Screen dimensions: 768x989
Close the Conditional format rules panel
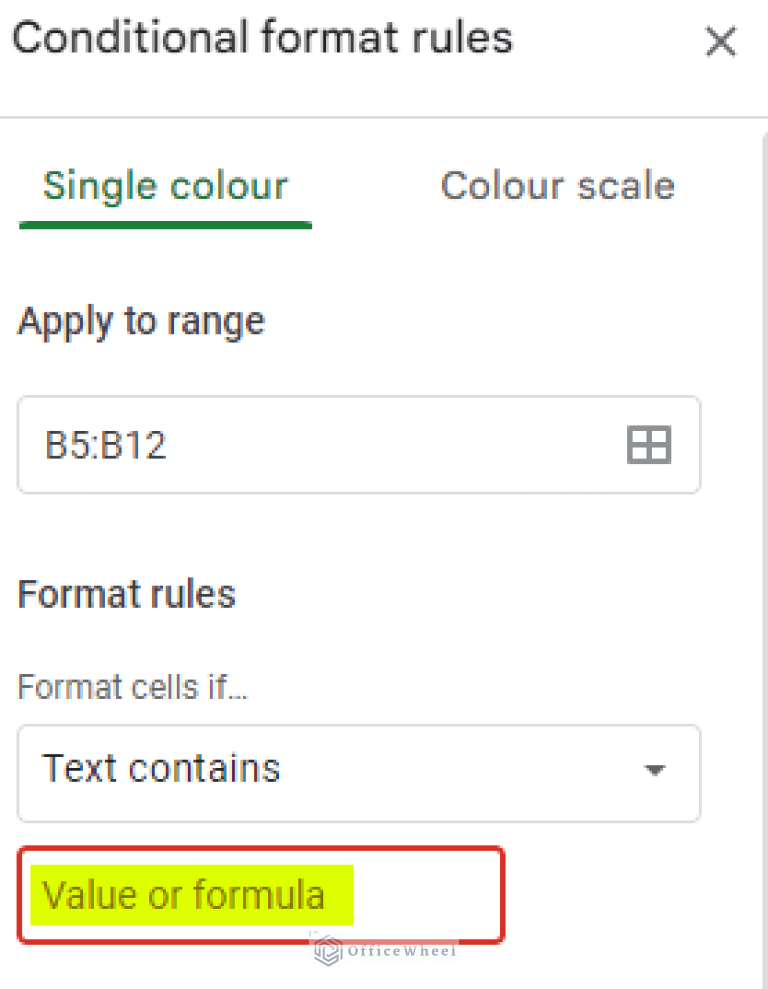click(x=721, y=41)
